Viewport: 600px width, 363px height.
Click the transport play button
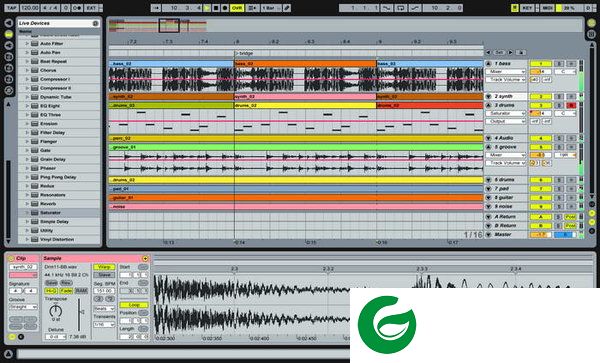207,8
